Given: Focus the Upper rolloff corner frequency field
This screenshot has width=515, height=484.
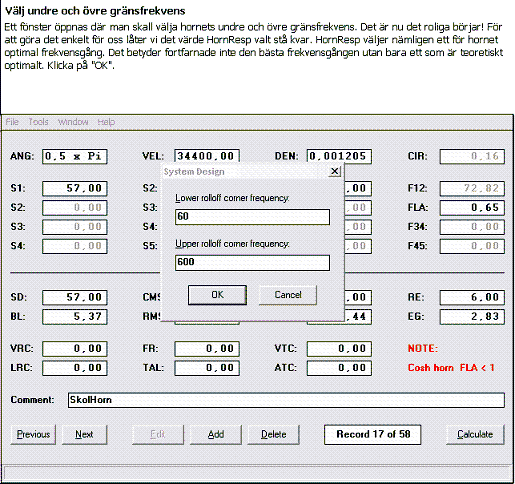Looking at the screenshot, I should click(x=252, y=262).
